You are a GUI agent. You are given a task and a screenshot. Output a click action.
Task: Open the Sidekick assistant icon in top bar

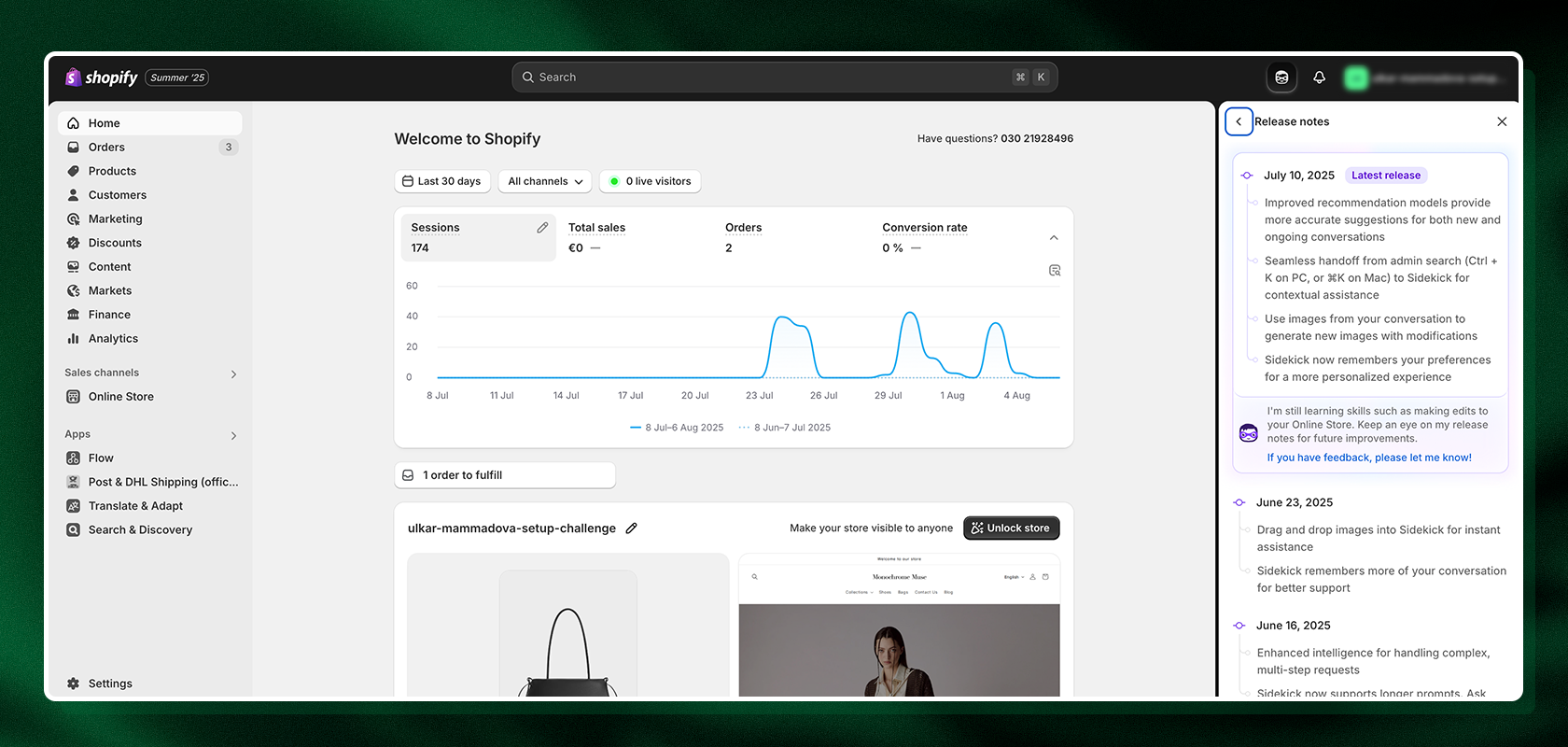[1281, 78]
